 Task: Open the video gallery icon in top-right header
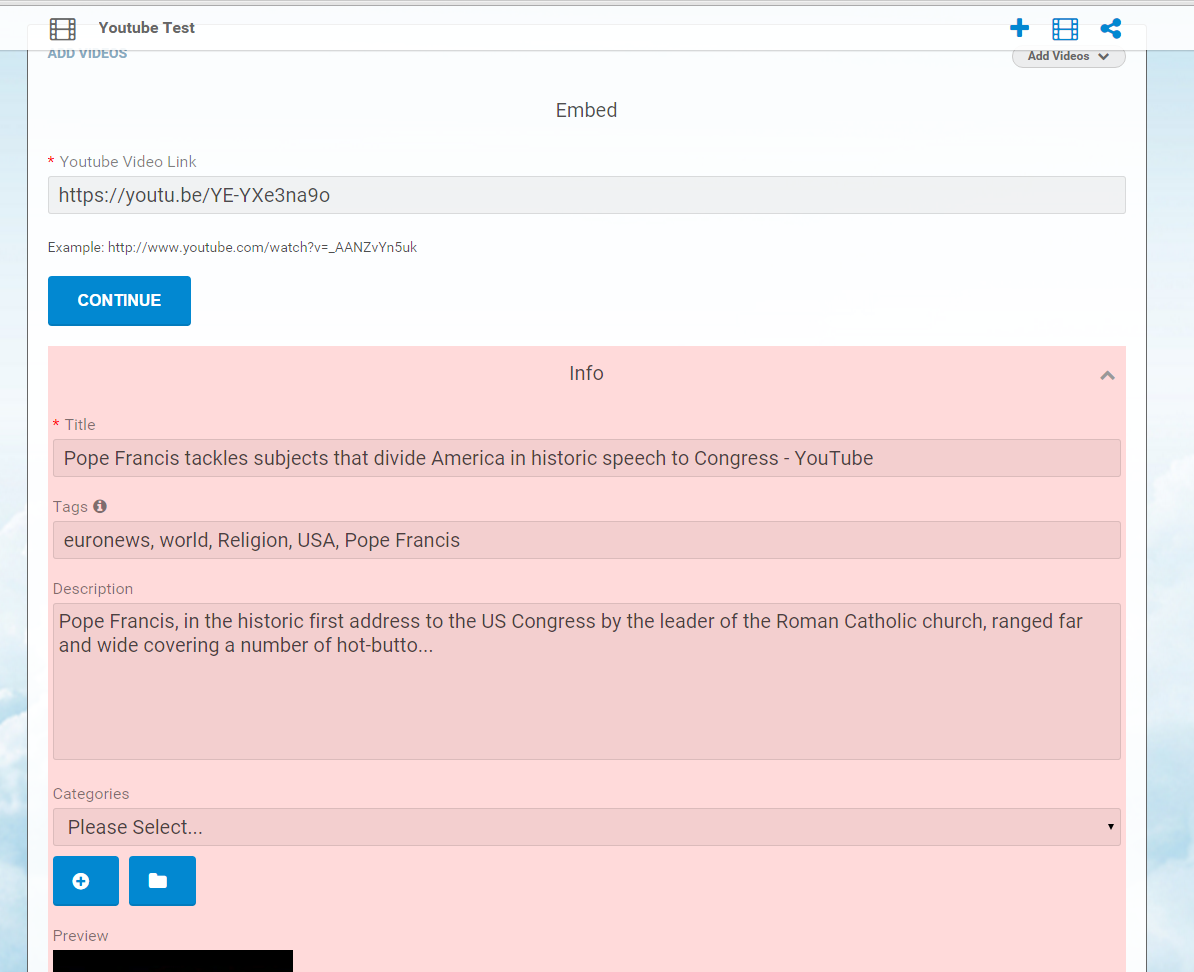1065,29
